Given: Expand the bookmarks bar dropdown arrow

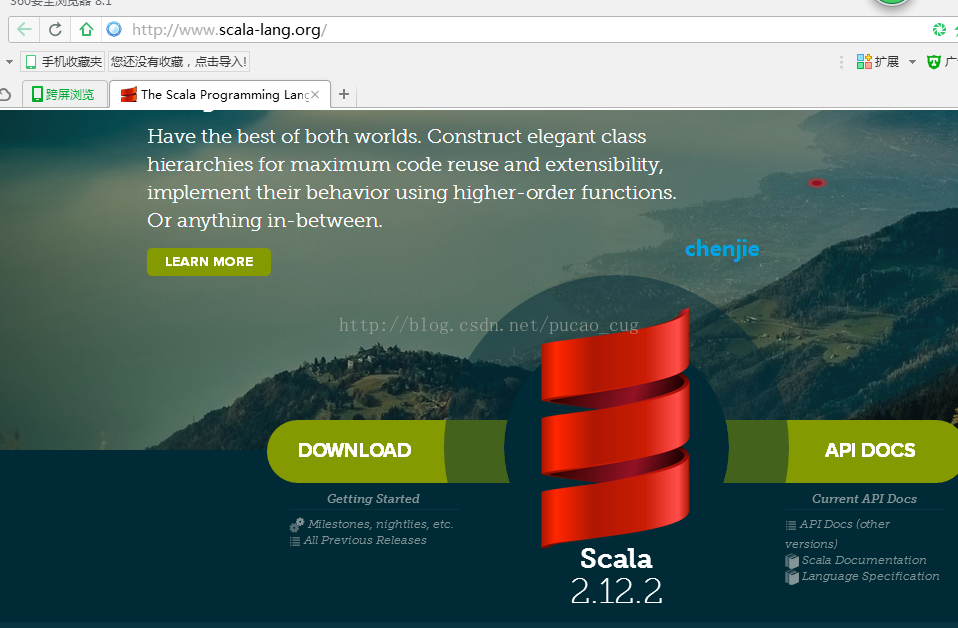Looking at the screenshot, I should (9, 62).
